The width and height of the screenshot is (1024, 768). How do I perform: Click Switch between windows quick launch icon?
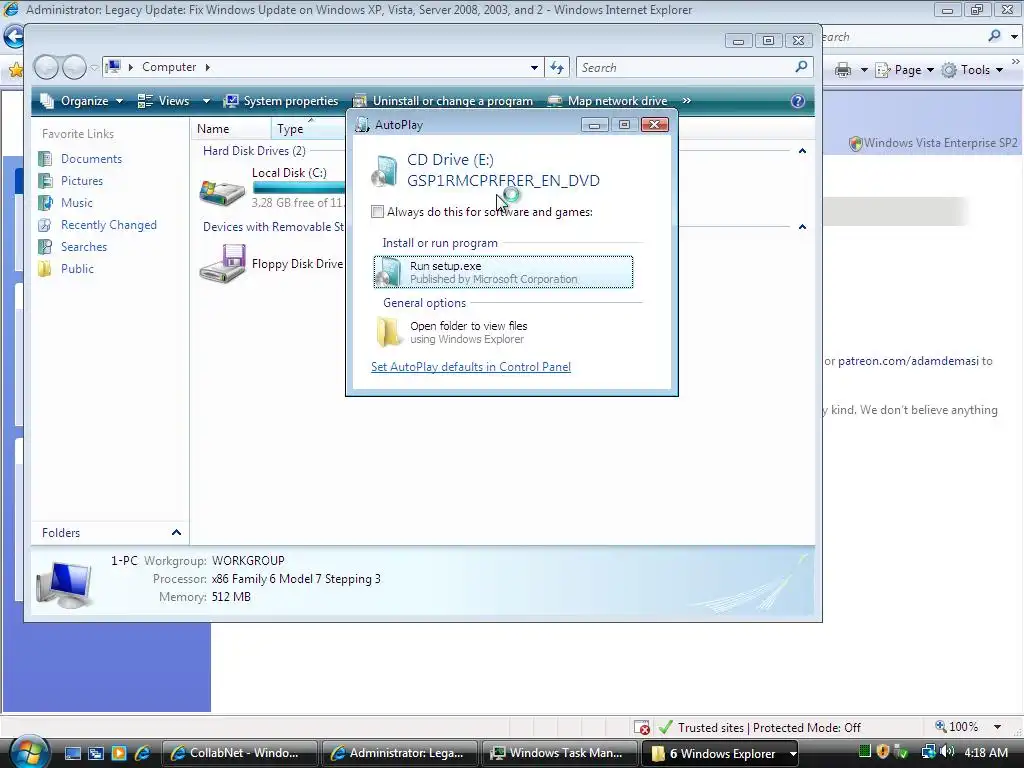pos(96,753)
